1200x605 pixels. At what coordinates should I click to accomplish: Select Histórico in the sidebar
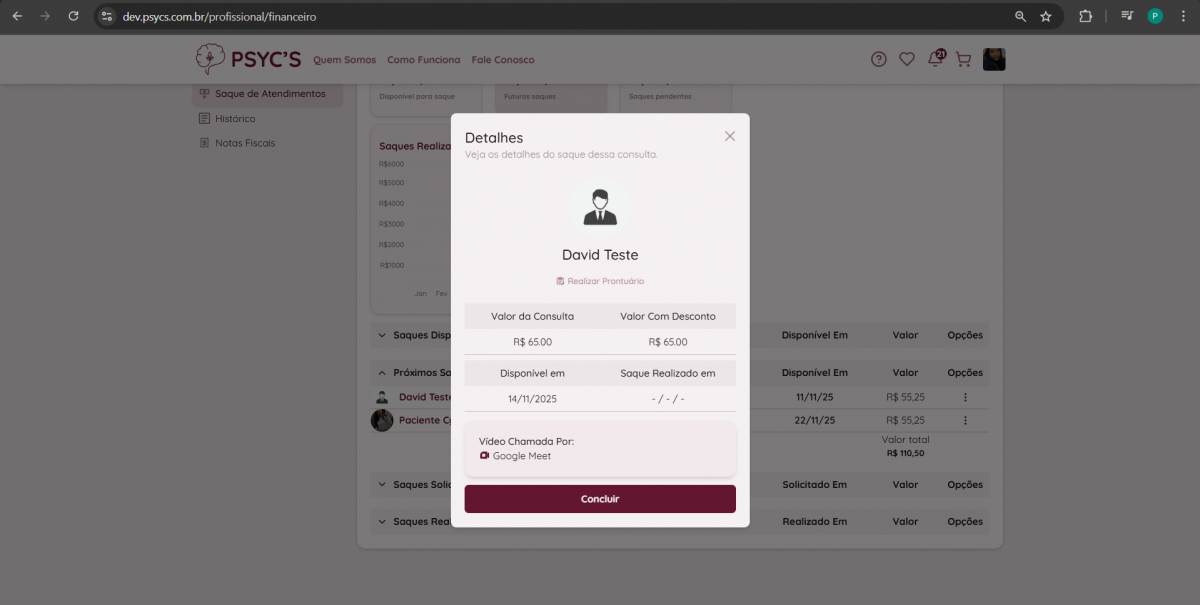click(x=235, y=119)
